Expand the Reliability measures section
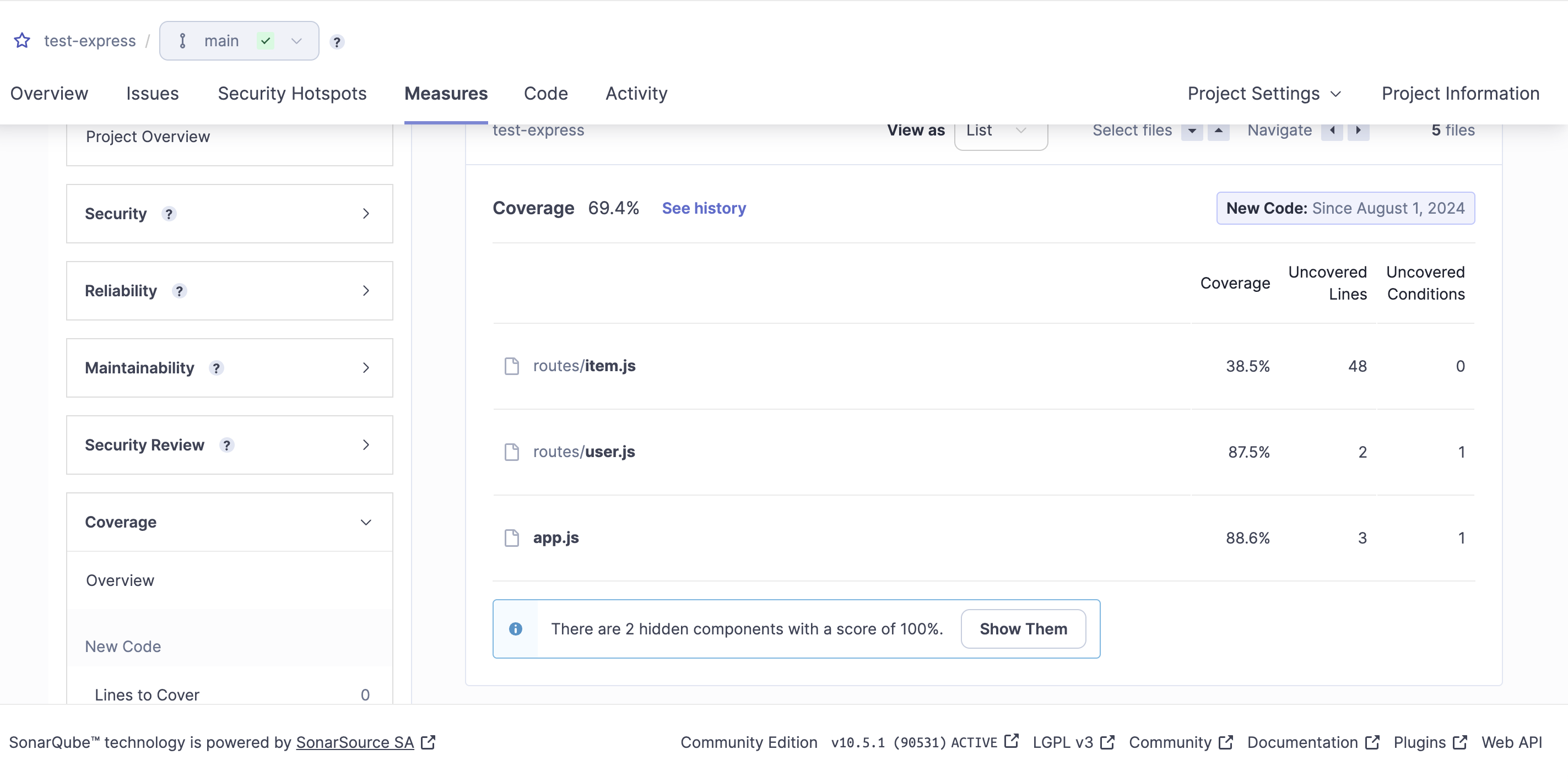 pos(230,291)
